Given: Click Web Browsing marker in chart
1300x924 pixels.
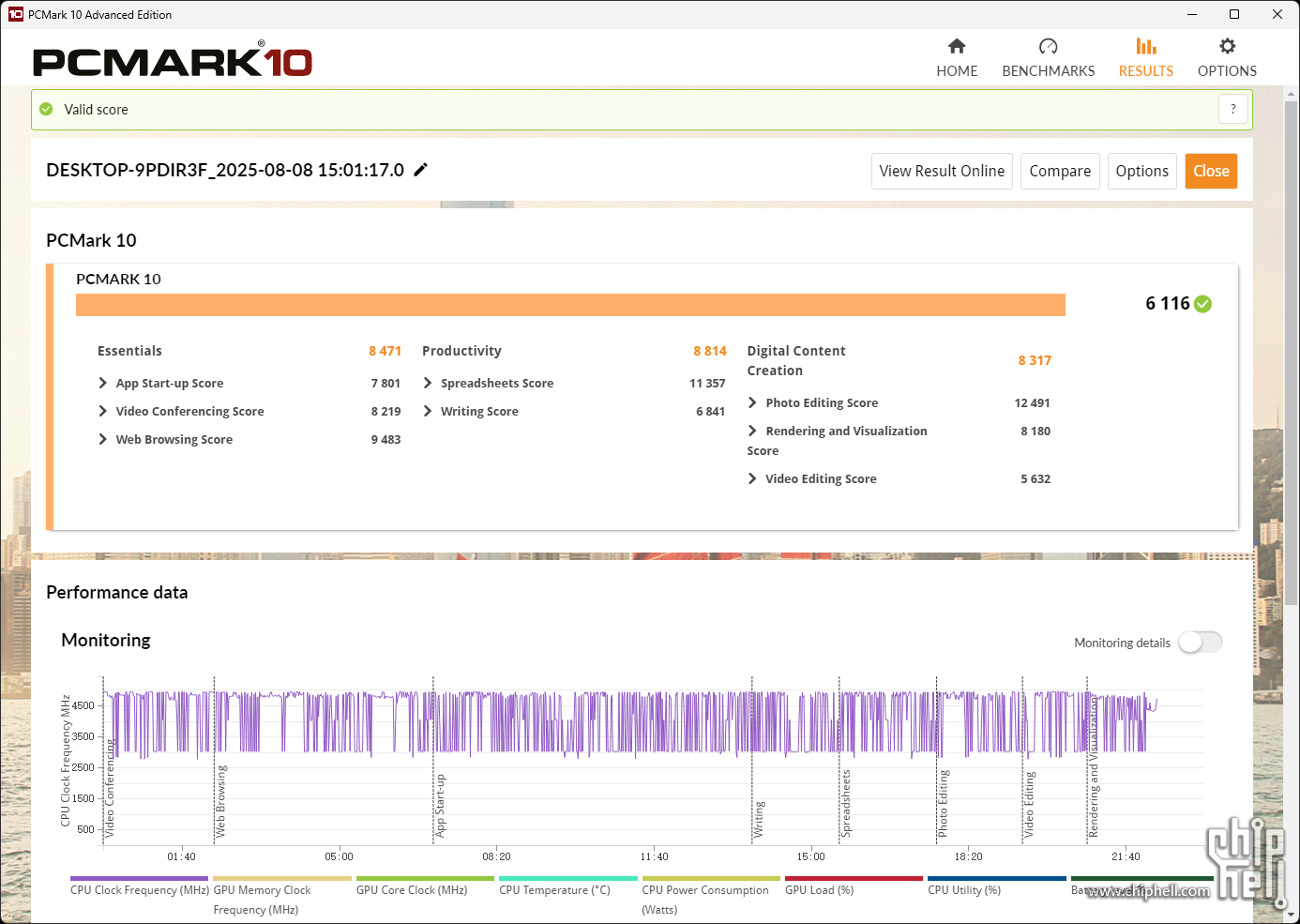Looking at the screenshot, I should 221,801.
